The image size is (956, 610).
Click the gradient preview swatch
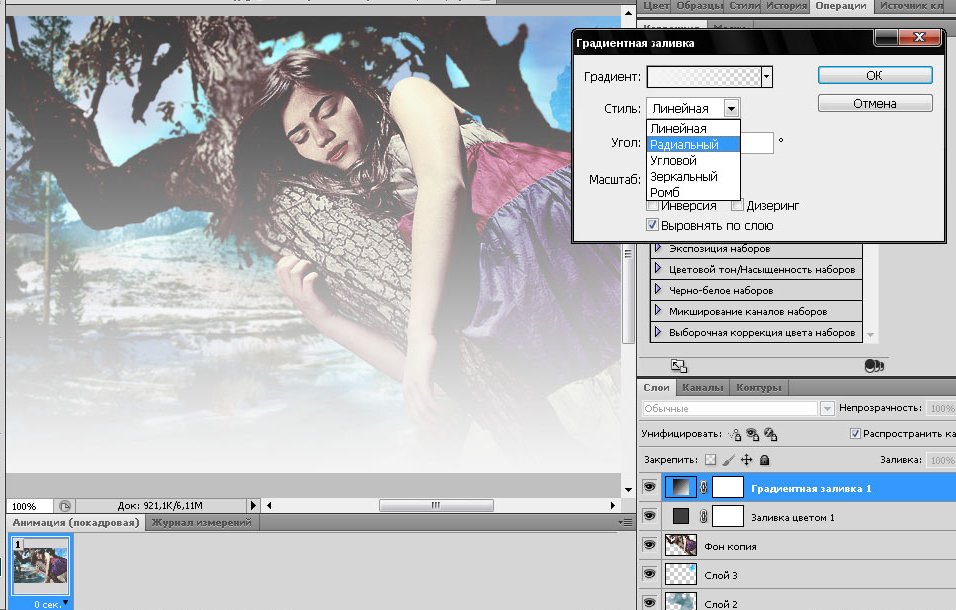704,77
